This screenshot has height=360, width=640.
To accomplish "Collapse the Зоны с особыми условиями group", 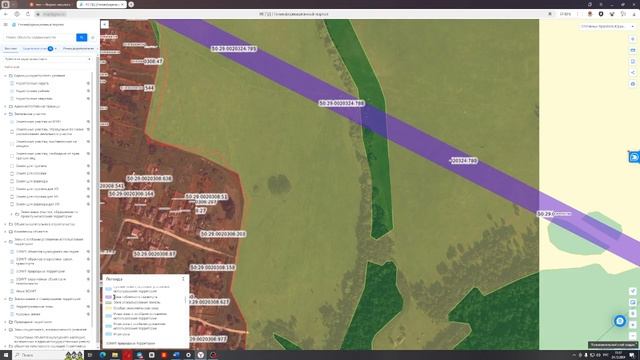I will [x=5, y=241].
